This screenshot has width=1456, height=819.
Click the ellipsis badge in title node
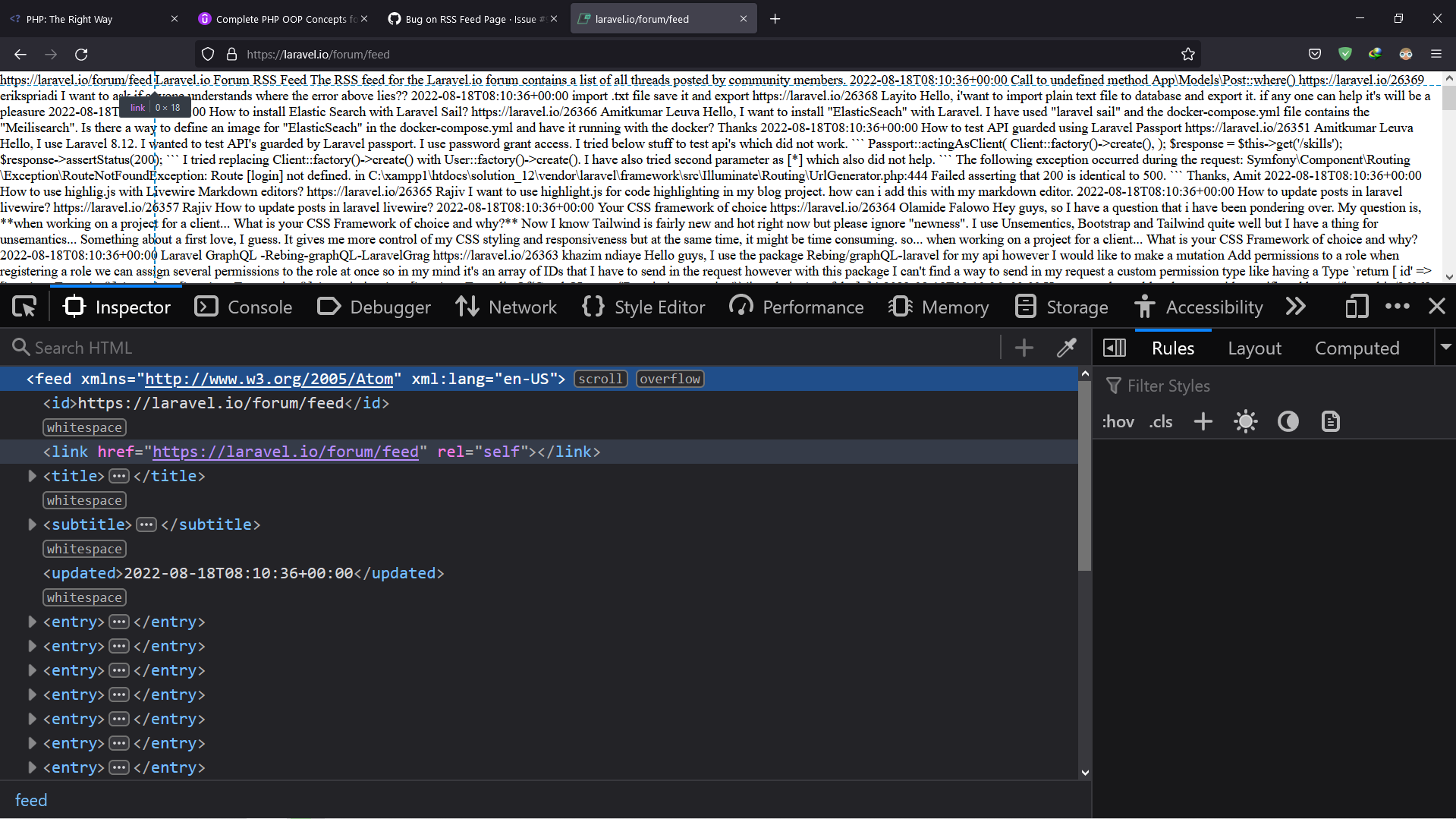point(119,476)
